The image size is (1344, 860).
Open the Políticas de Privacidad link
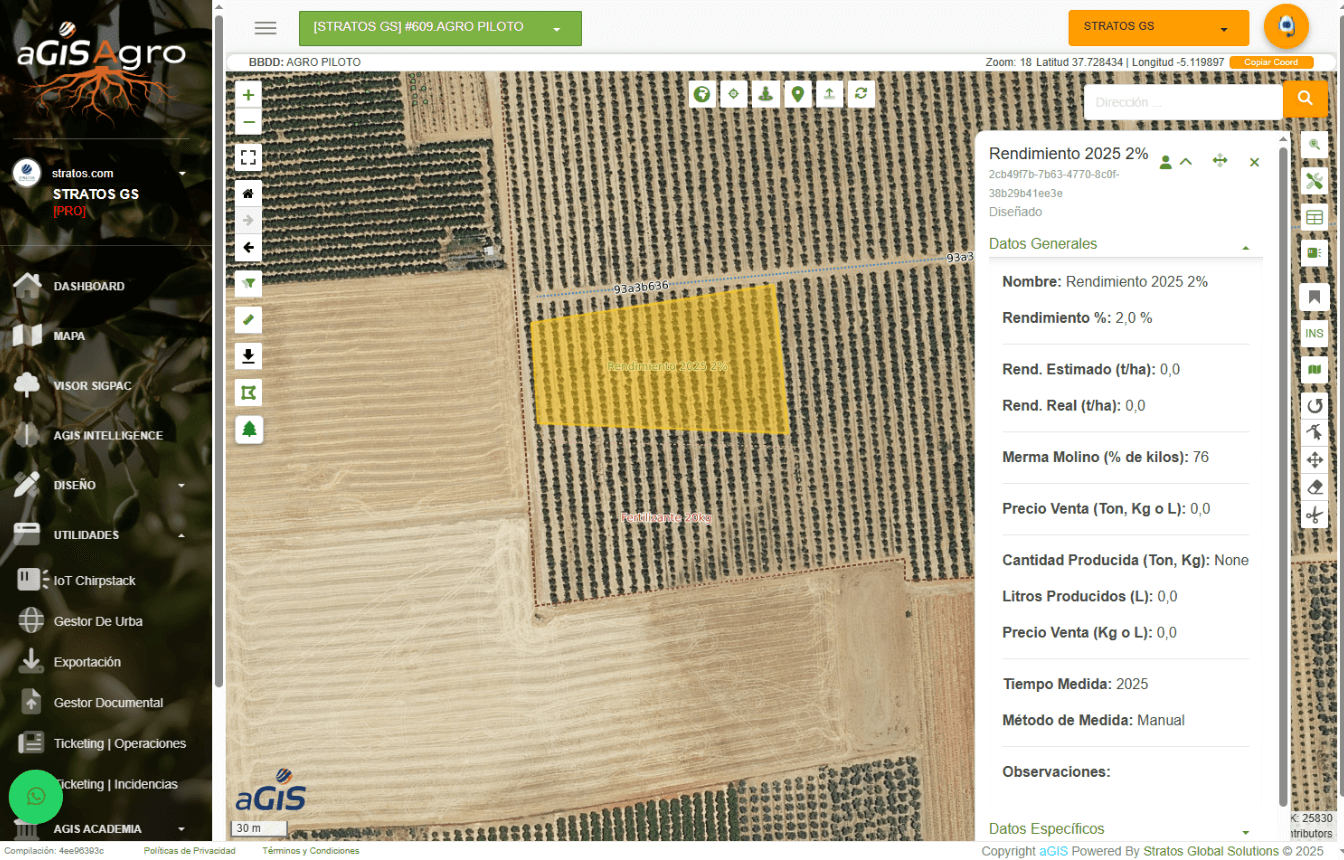pos(190,851)
